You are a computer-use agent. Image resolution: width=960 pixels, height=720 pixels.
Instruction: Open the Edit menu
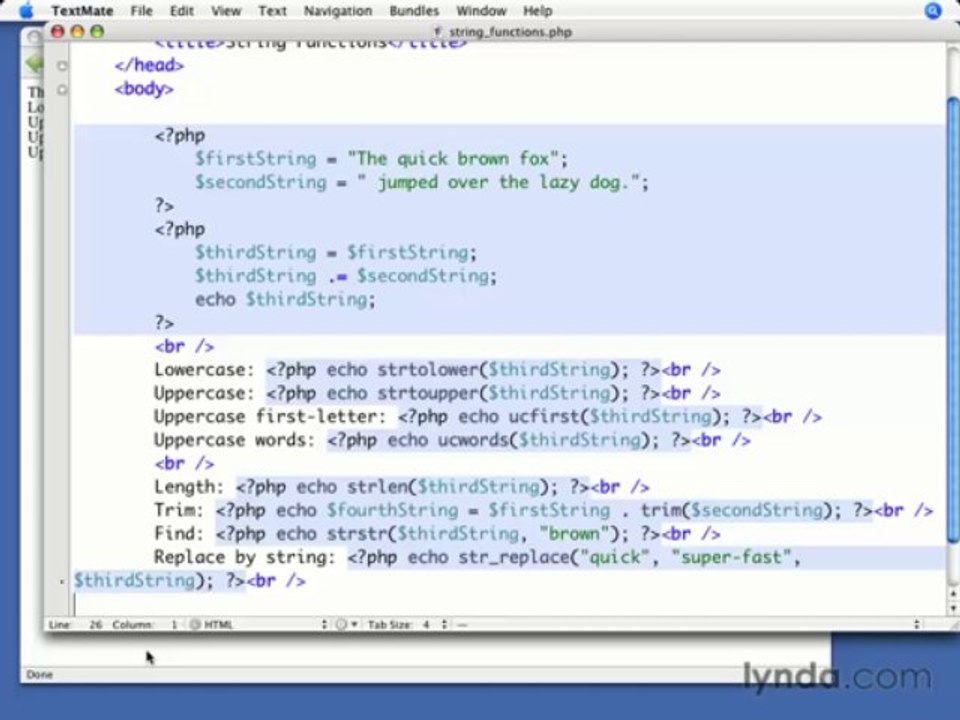click(181, 11)
